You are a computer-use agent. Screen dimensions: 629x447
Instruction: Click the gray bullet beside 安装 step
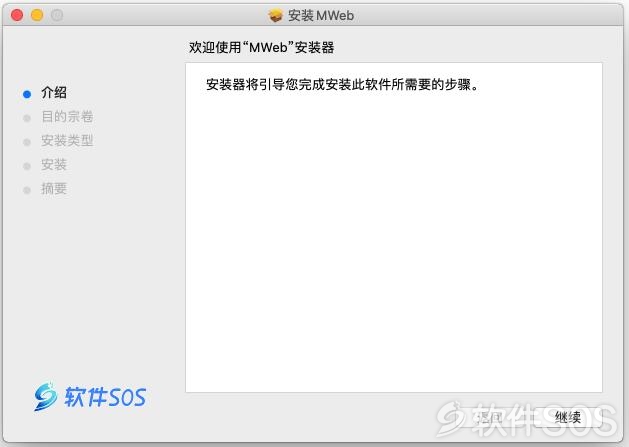tap(27, 166)
